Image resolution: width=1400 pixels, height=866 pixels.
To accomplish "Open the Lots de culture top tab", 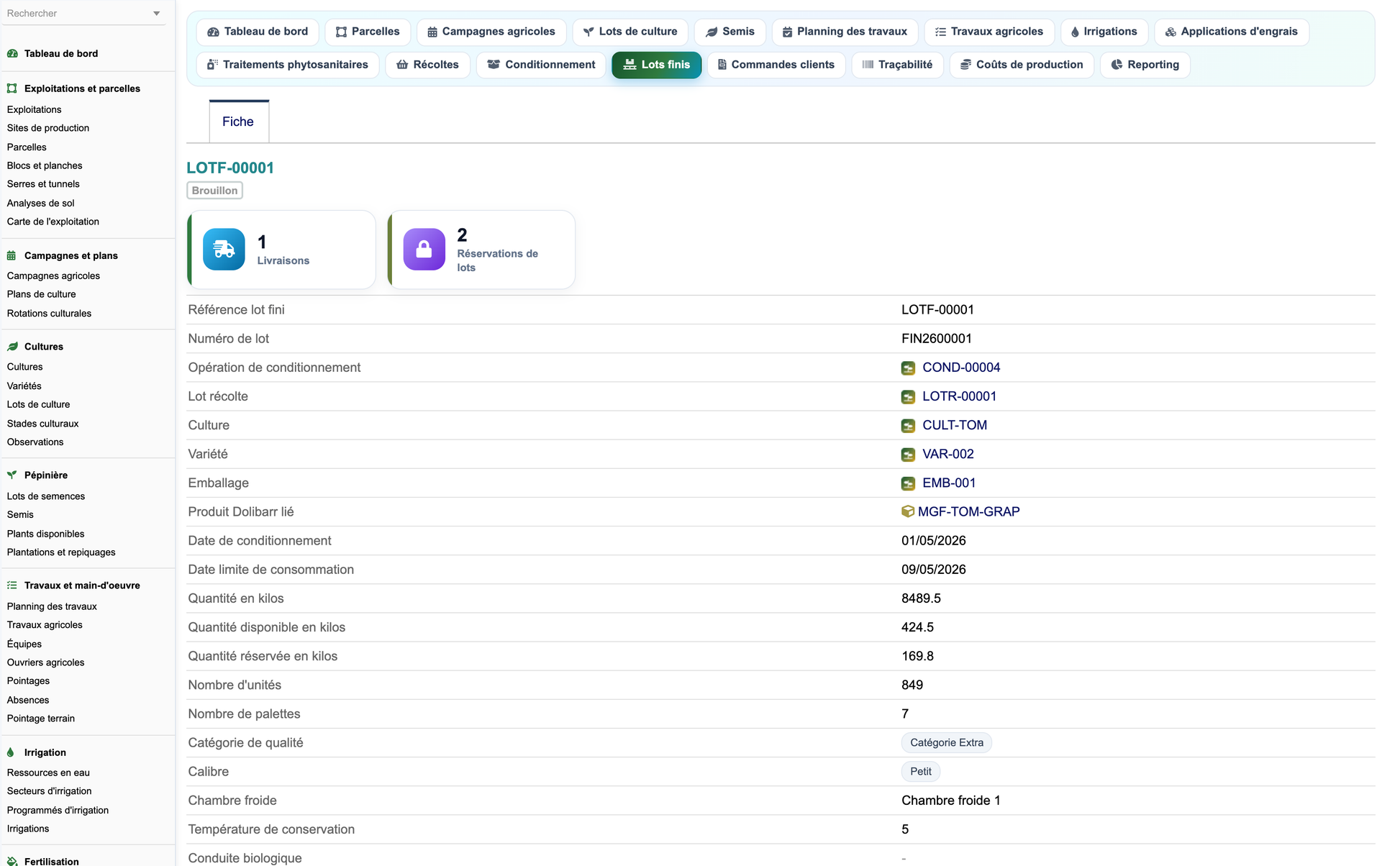I will coord(630,32).
